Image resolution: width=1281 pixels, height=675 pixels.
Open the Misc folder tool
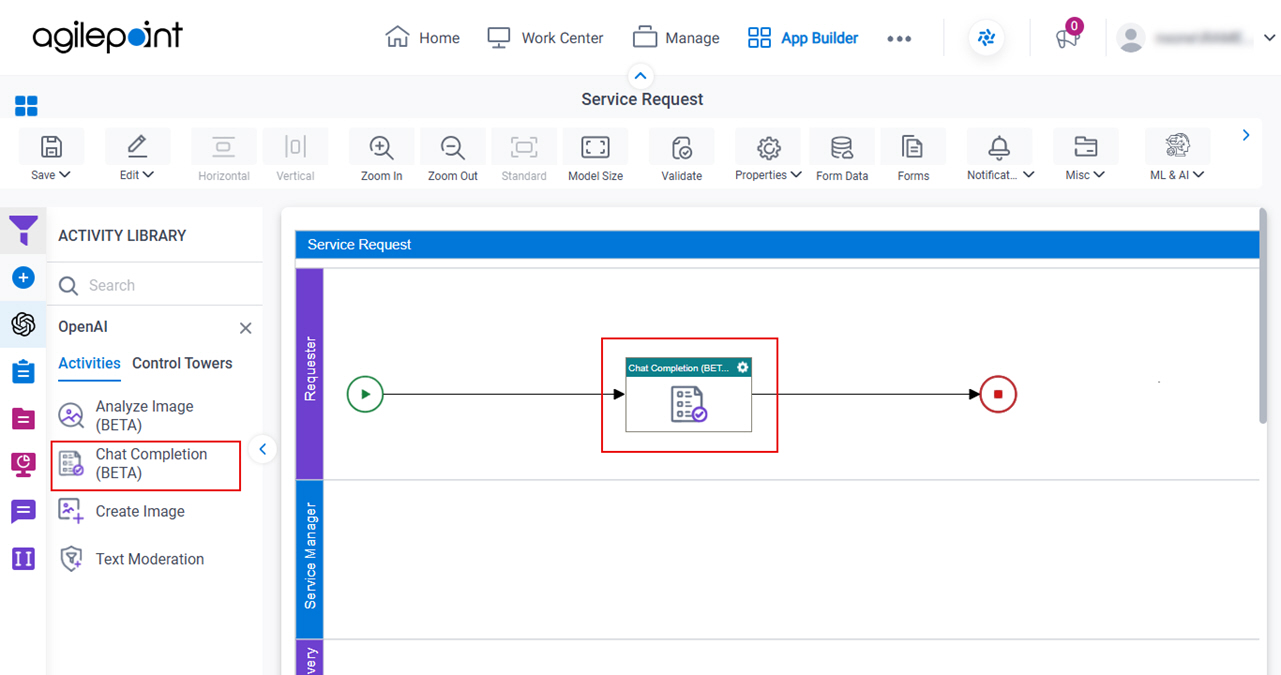(x=1085, y=147)
